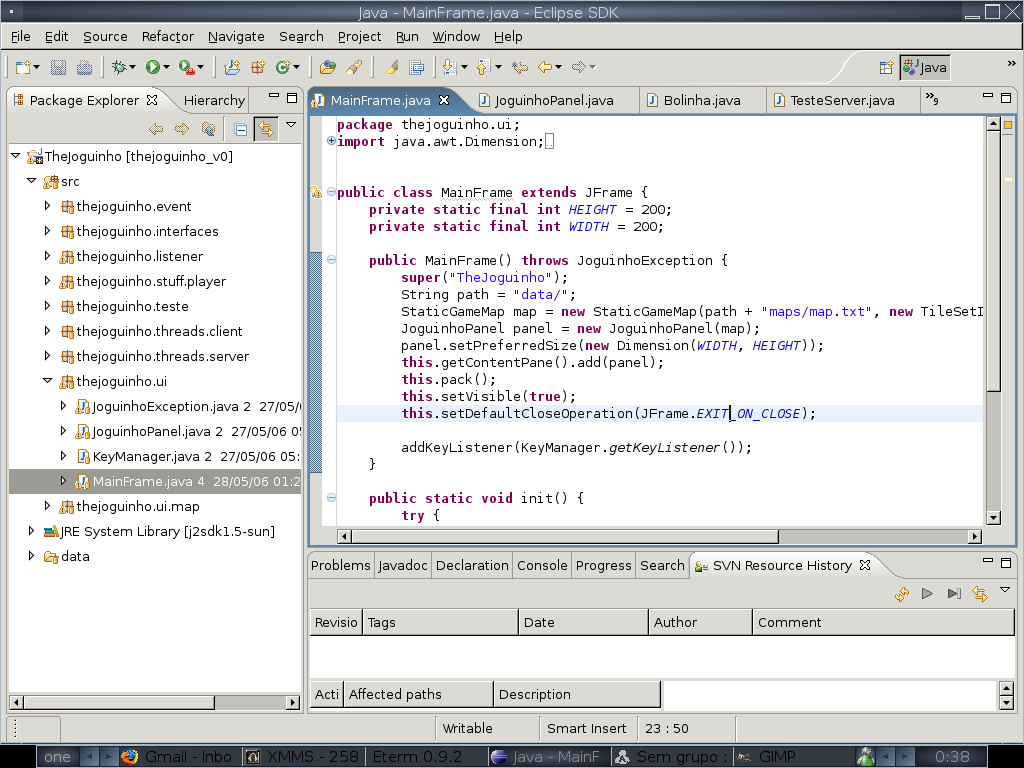Viewport: 1024px width, 768px height.
Task: Click Up/Go Into icon in Package Explorer
Action: (x=208, y=129)
